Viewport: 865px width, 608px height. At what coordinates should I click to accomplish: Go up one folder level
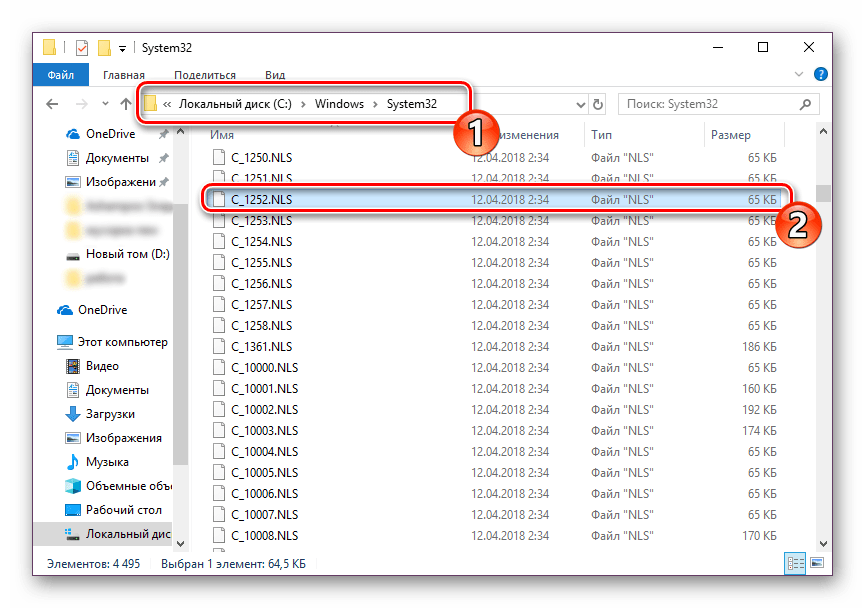tap(126, 104)
